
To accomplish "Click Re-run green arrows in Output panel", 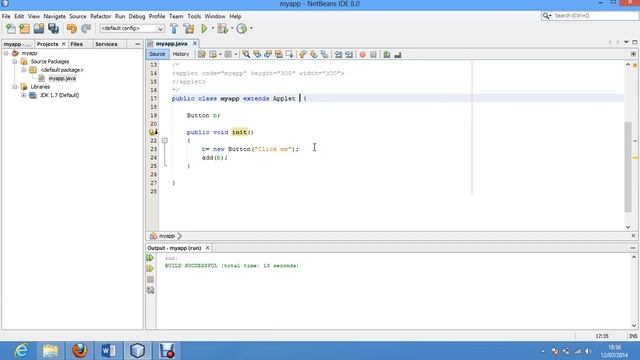I will [150, 258].
